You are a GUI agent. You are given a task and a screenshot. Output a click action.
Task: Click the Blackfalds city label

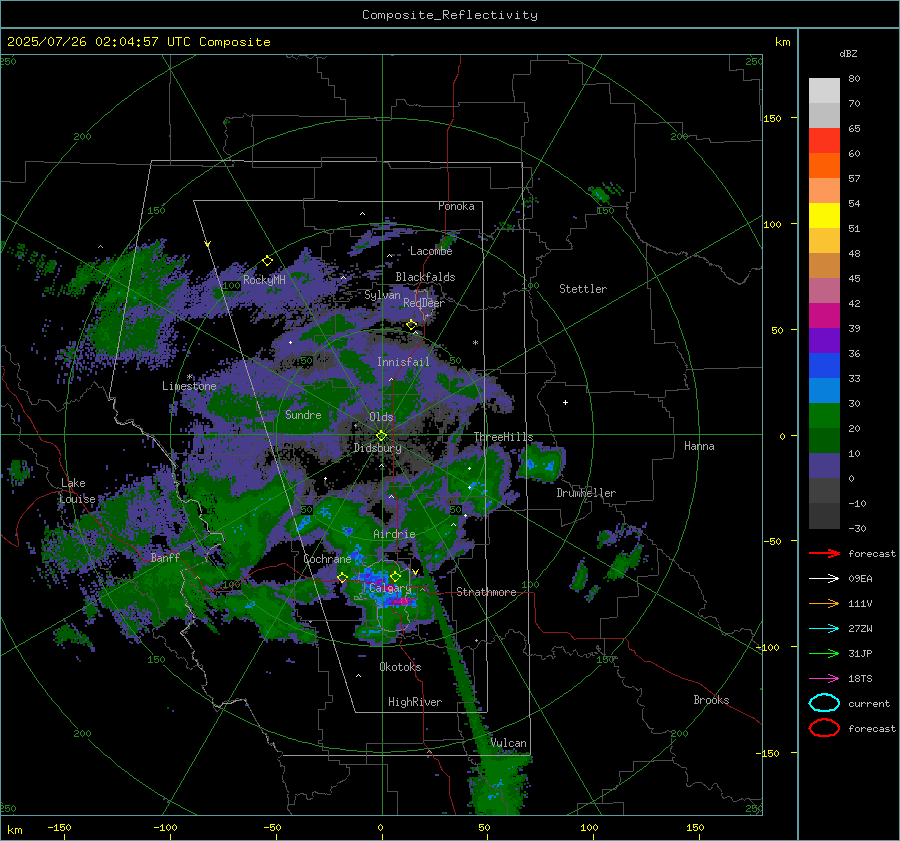tap(425, 277)
